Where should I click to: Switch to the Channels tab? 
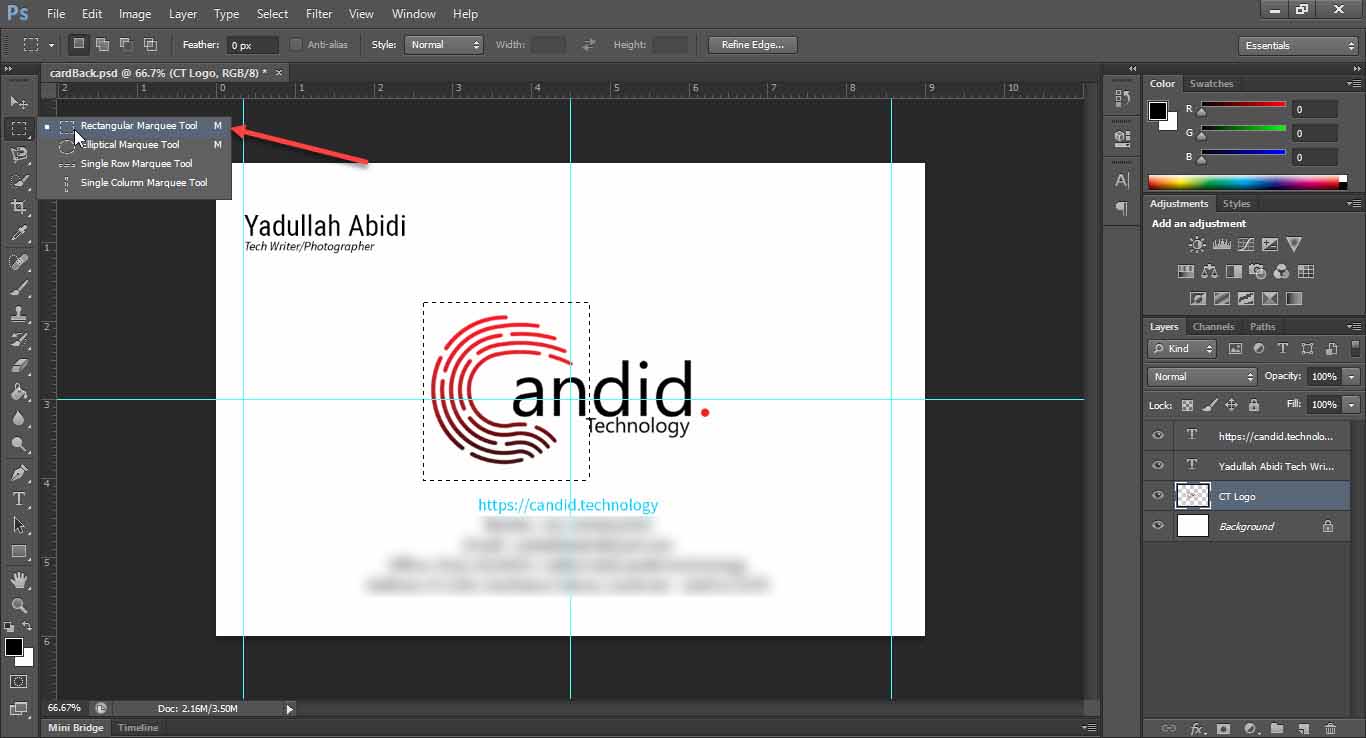tap(1213, 327)
